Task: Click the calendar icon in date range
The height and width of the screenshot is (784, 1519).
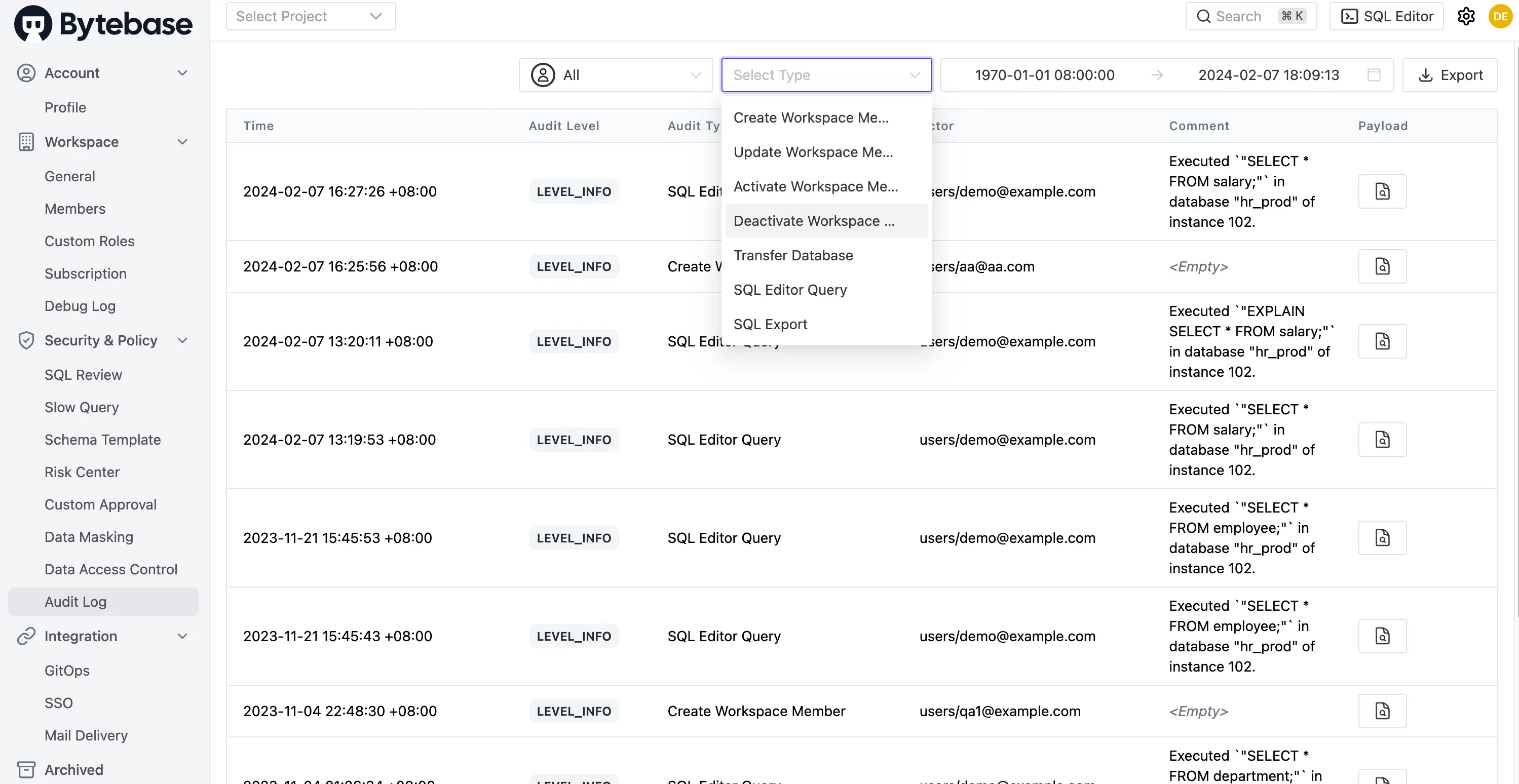Action: (x=1374, y=75)
